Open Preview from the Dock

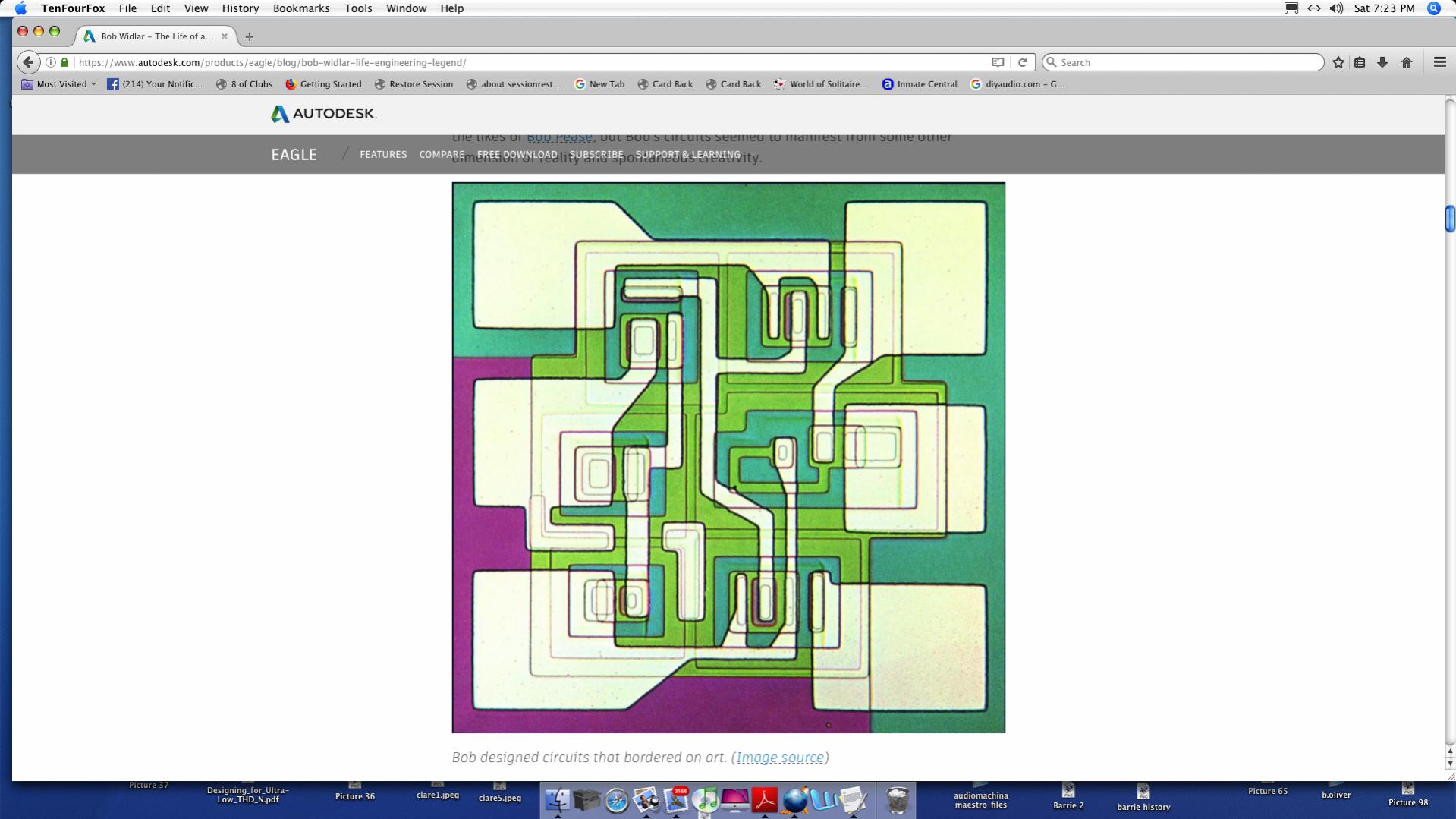(646, 800)
